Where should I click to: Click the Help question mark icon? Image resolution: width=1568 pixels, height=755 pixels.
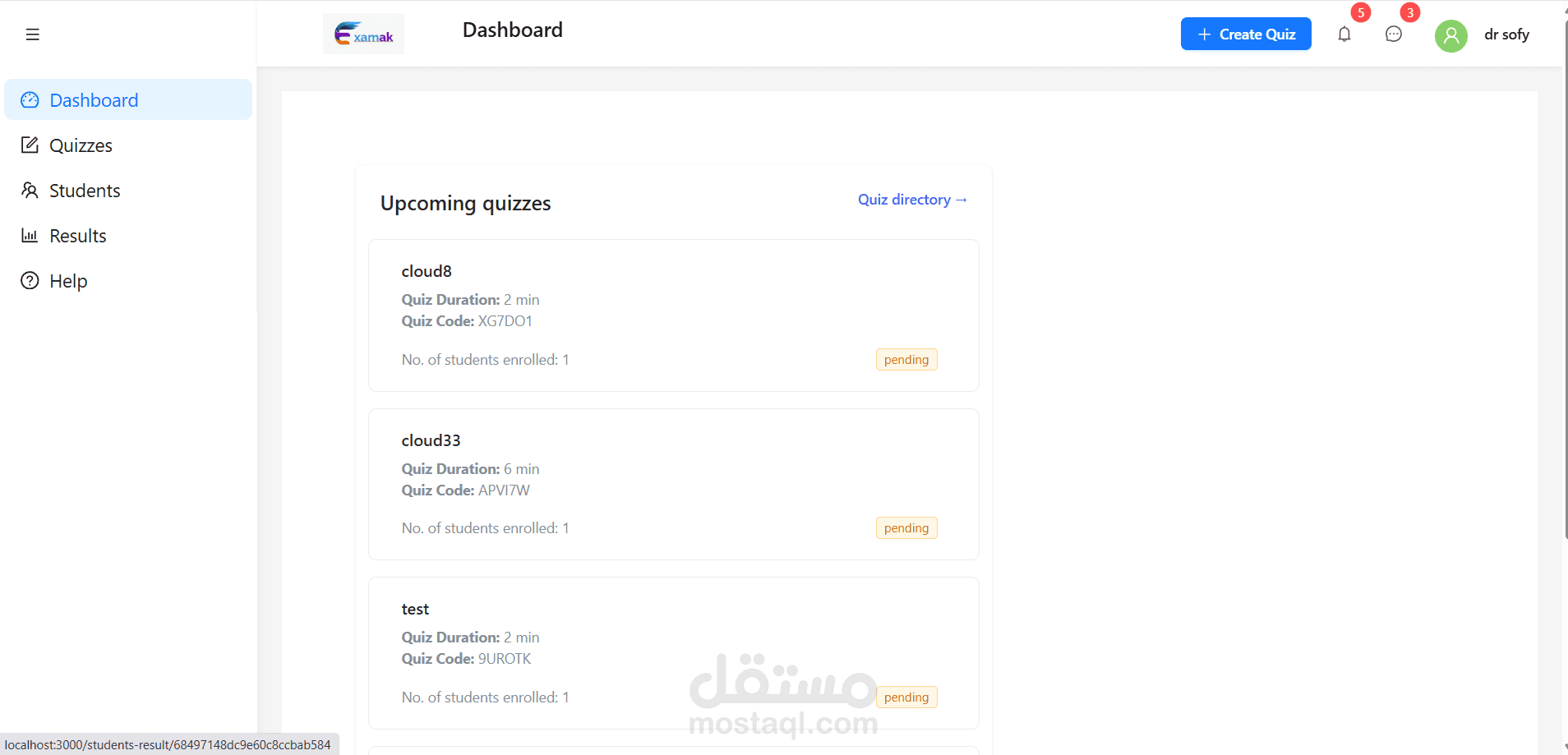[30, 281]
